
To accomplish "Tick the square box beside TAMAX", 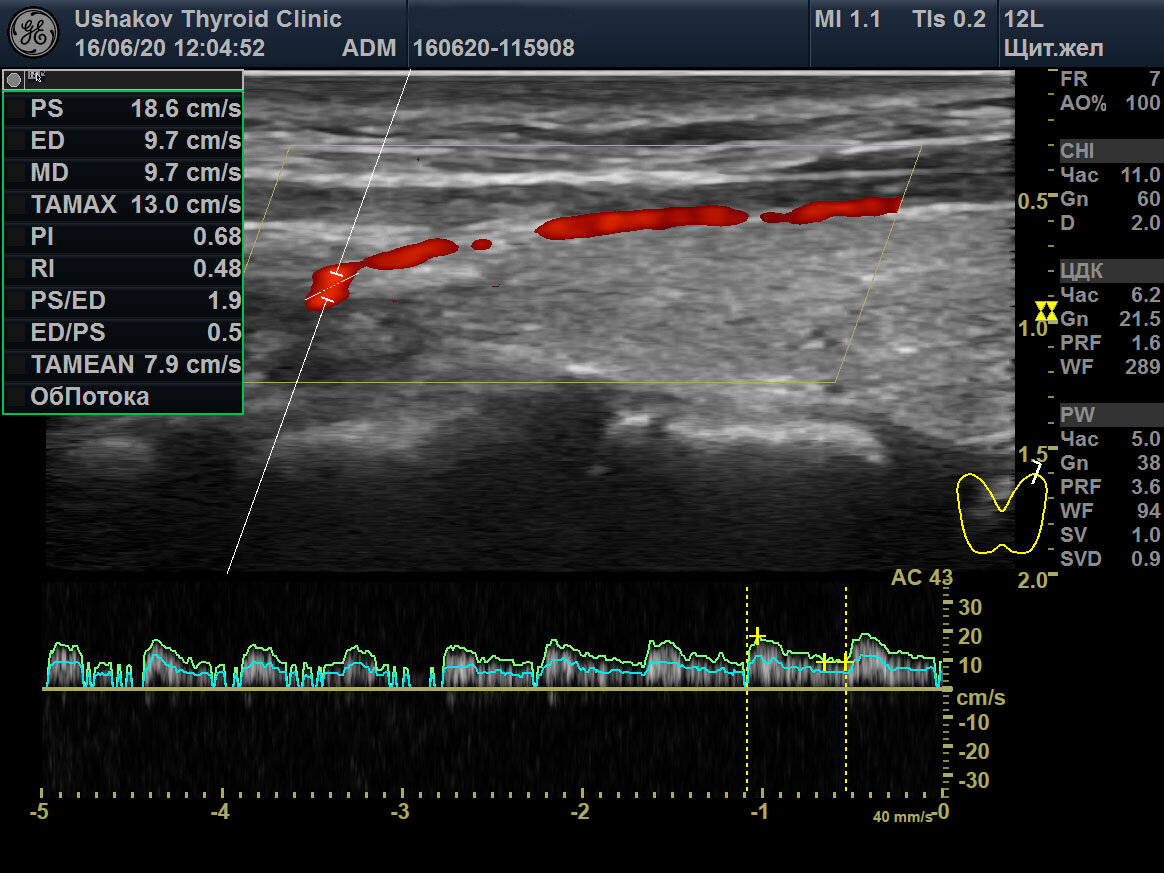I will coord(16,205).
